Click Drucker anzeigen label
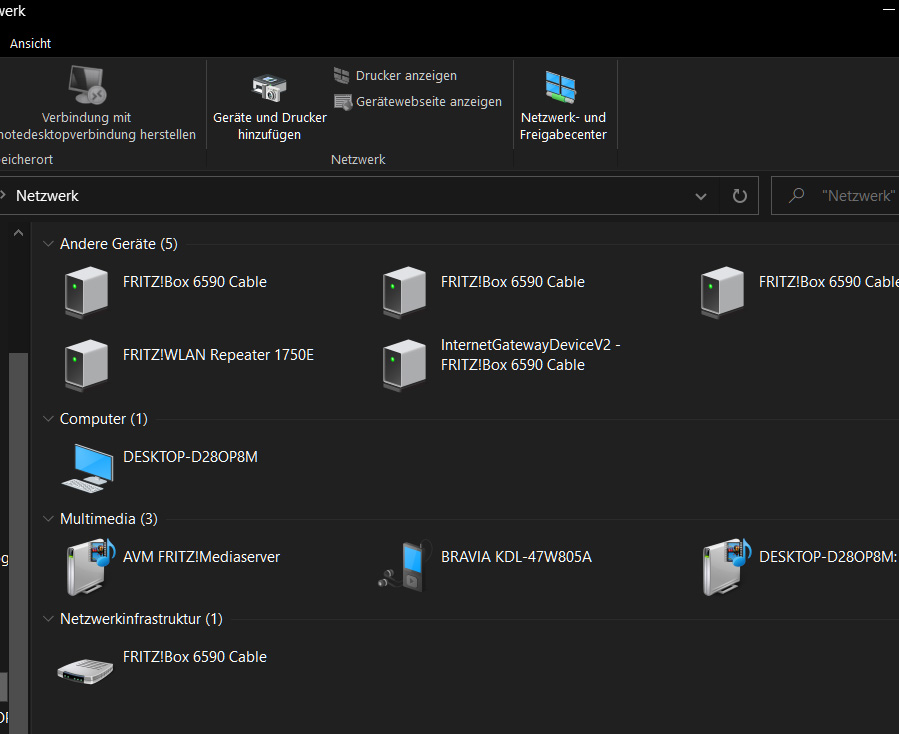 click(406, 76)
